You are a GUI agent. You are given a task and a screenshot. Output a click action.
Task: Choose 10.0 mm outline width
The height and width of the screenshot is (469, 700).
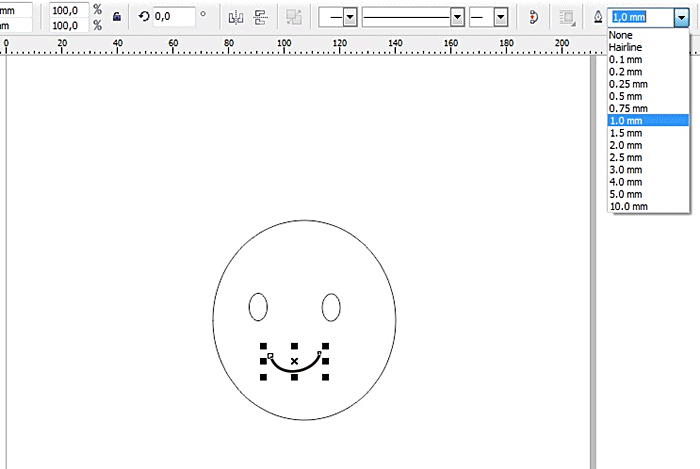pos(648,207)
